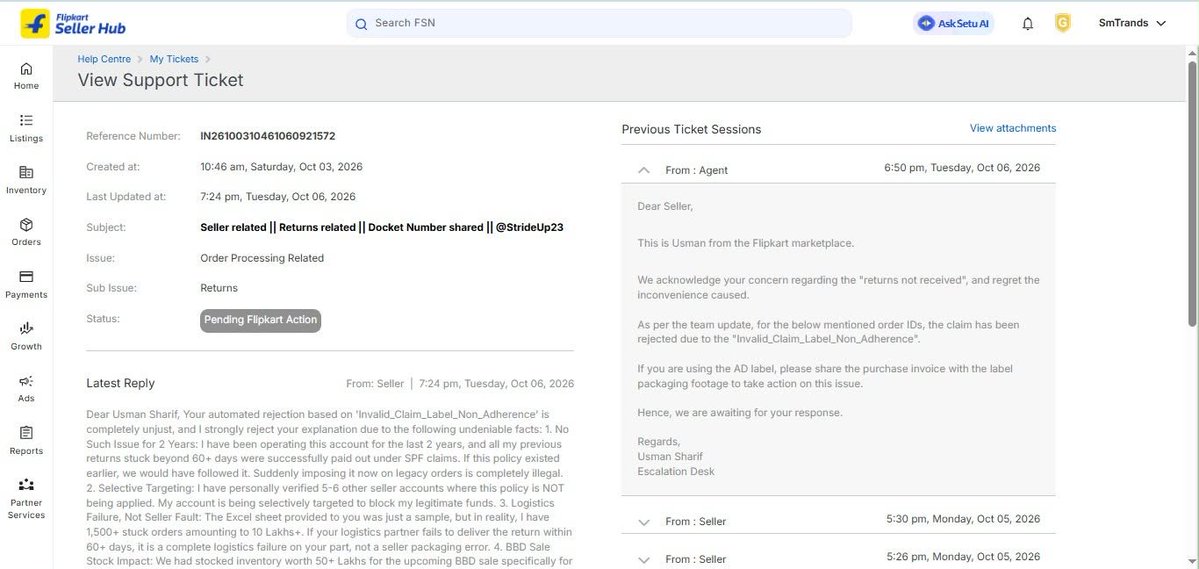1199x569 pixels.
Task: Click the 6:50 pm, Tuesday session timestamp
Action: tap(962, 167)
